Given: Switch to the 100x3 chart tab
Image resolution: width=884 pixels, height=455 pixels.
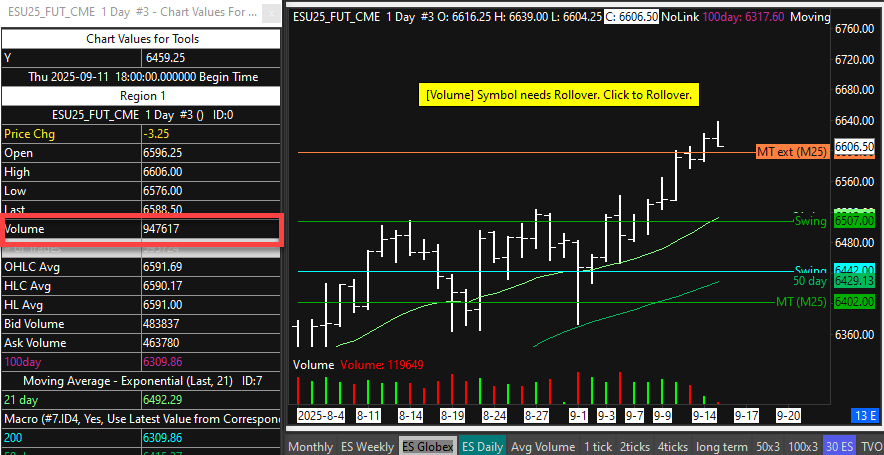Looking at the screenshot, I should point(803,447).
